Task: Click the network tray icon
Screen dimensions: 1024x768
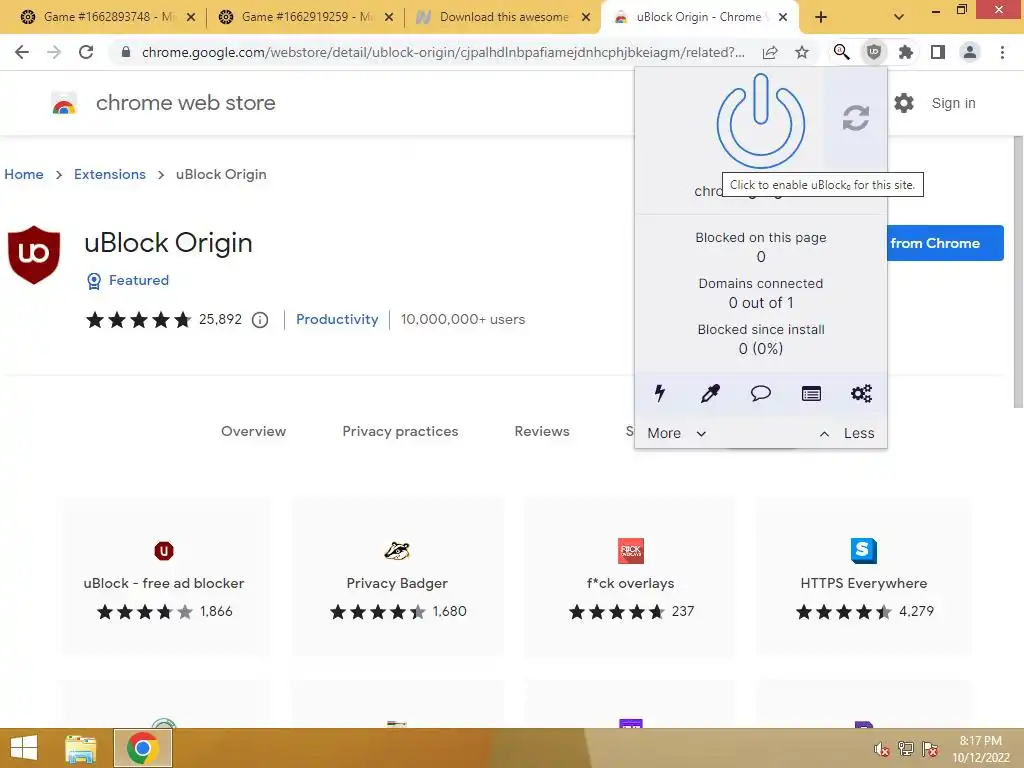Action: click(x=905, y=749)
